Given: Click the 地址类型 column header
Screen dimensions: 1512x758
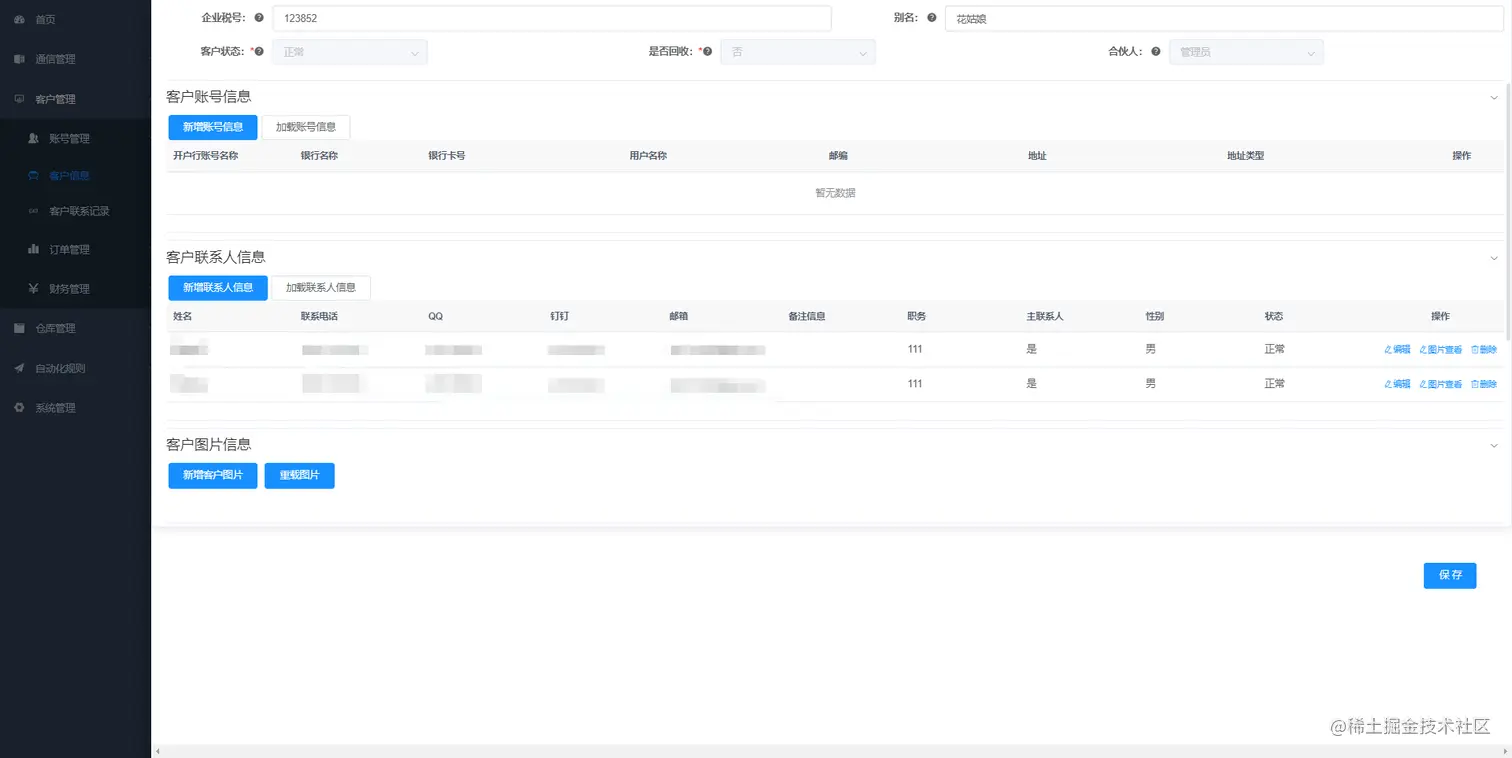Looking at the screenshot, I should coord(1246,156).
